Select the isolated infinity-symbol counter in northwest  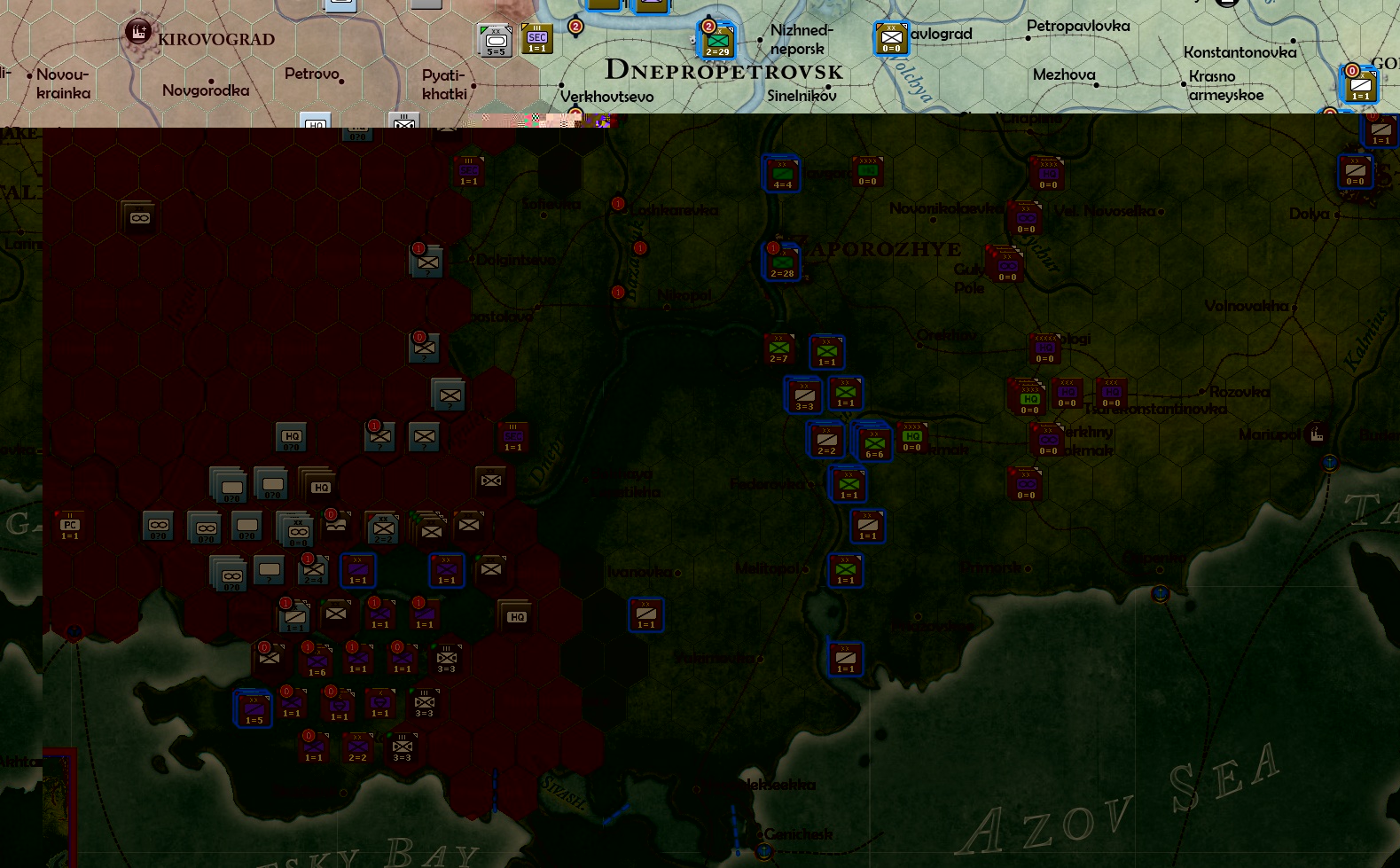139,217
